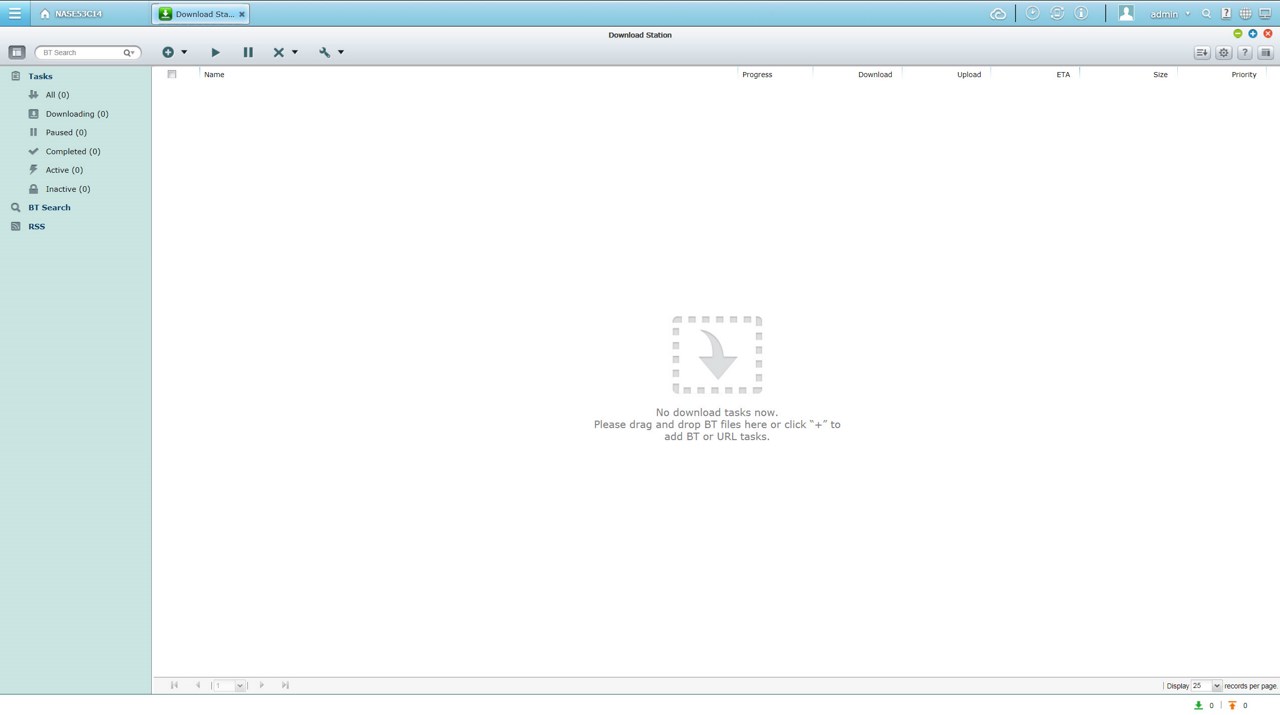Screen dimensions: 1280x715
Task: Close the Download Station tab
Action: (x=242, y=14)
